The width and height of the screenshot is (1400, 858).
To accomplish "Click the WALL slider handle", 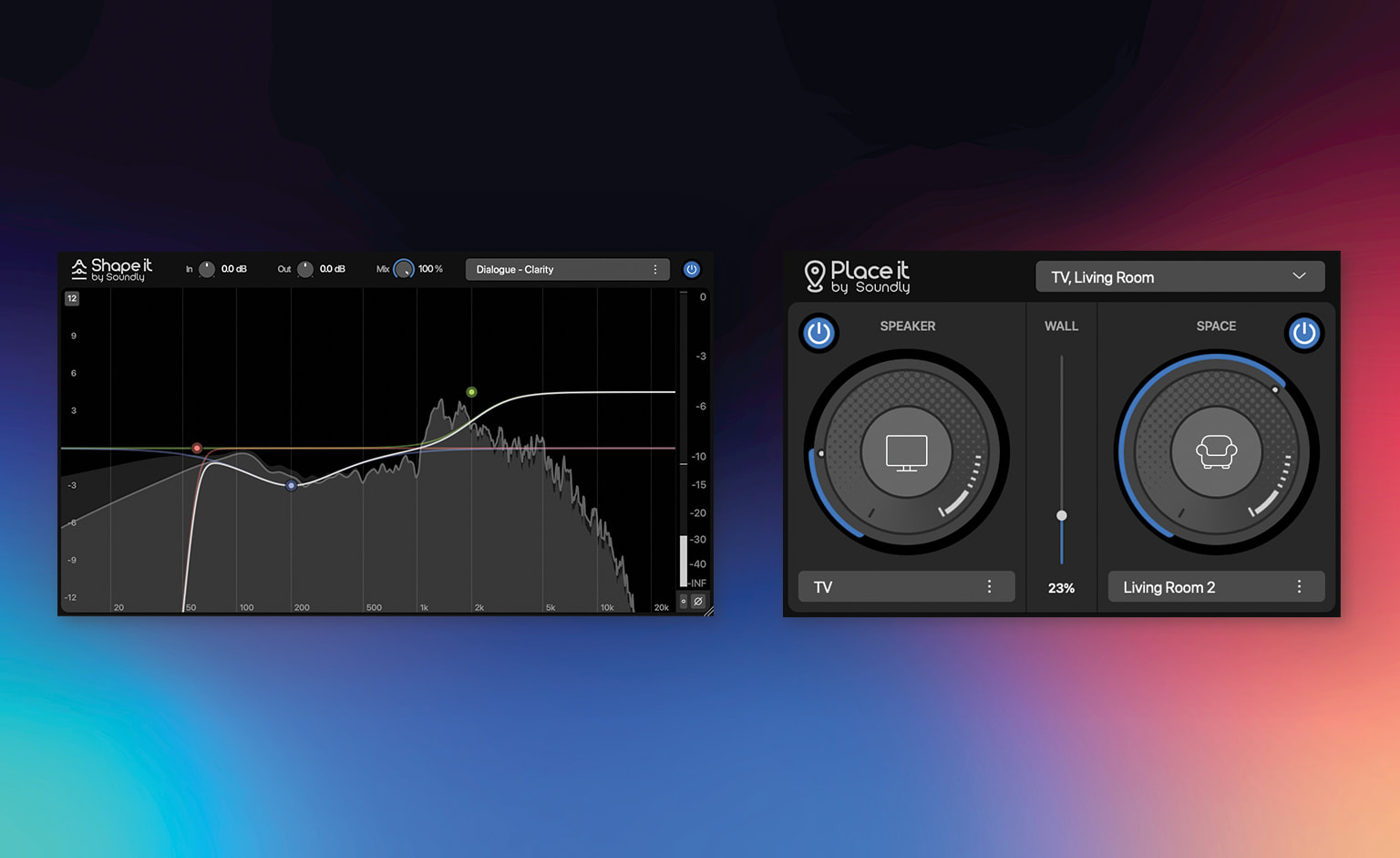I will tap(1061, 515).
